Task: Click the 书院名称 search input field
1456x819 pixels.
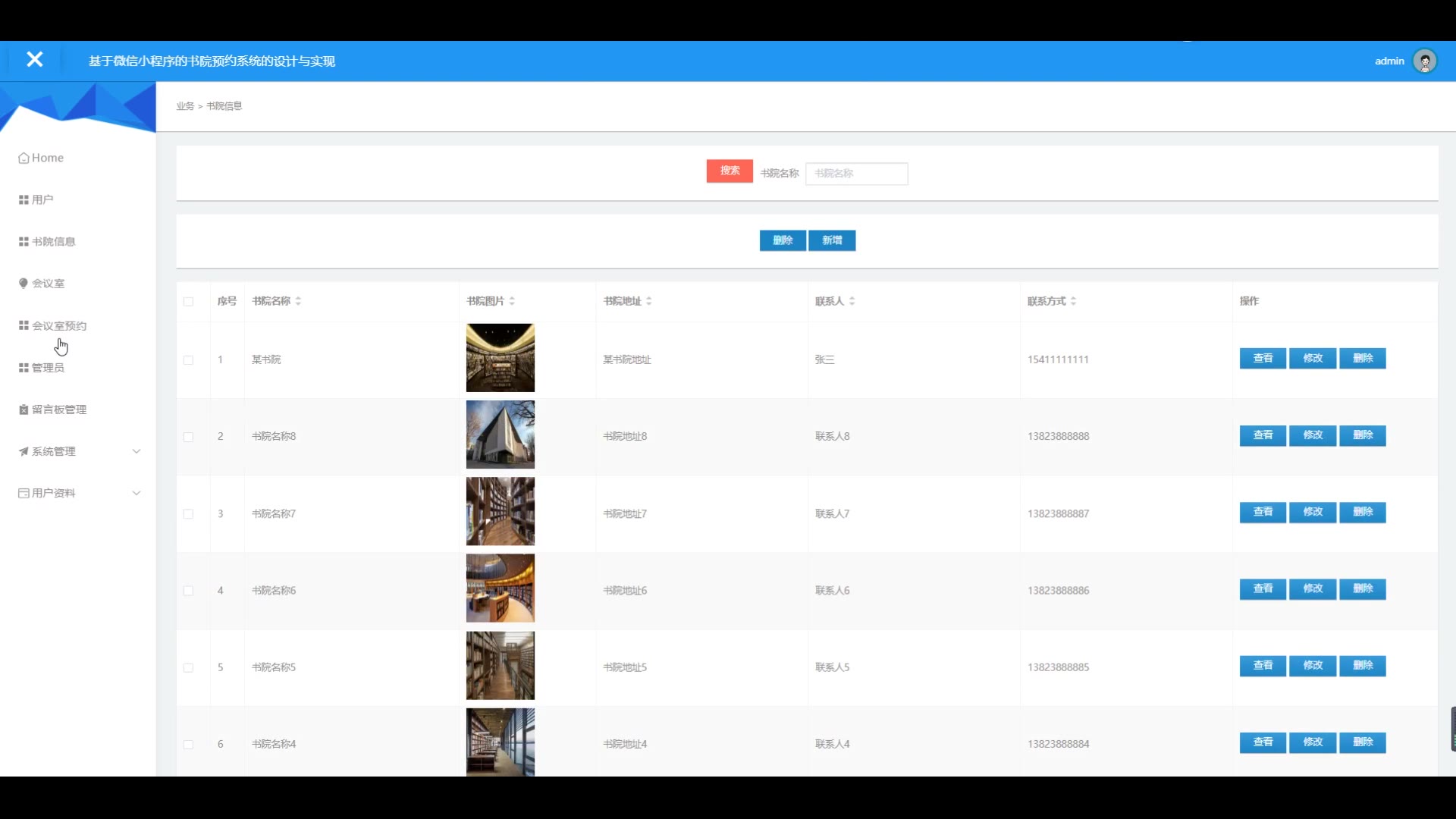Action: tap(856, 174)
